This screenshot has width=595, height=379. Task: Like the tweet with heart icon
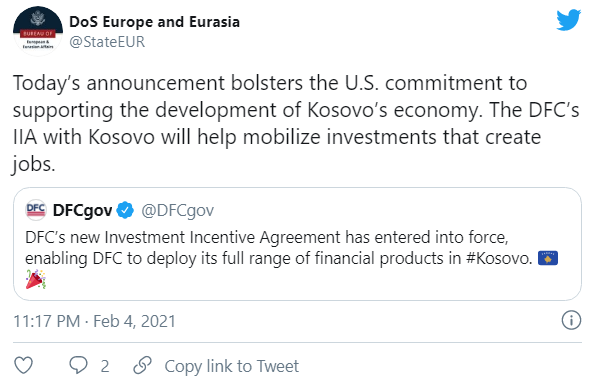(24, 365)
